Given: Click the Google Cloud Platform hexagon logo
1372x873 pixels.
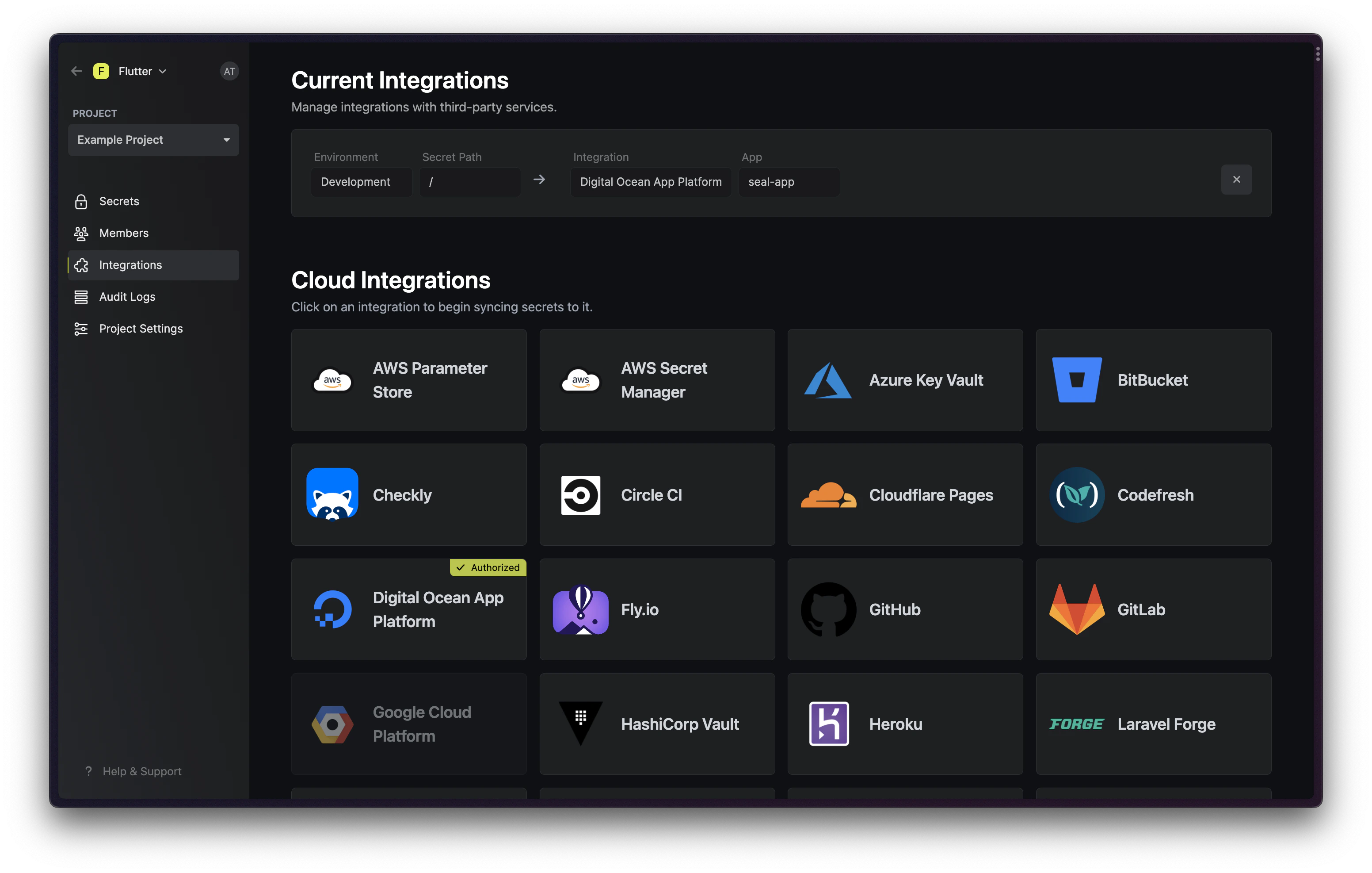Looking at the screenshot, I should [332, 724].
